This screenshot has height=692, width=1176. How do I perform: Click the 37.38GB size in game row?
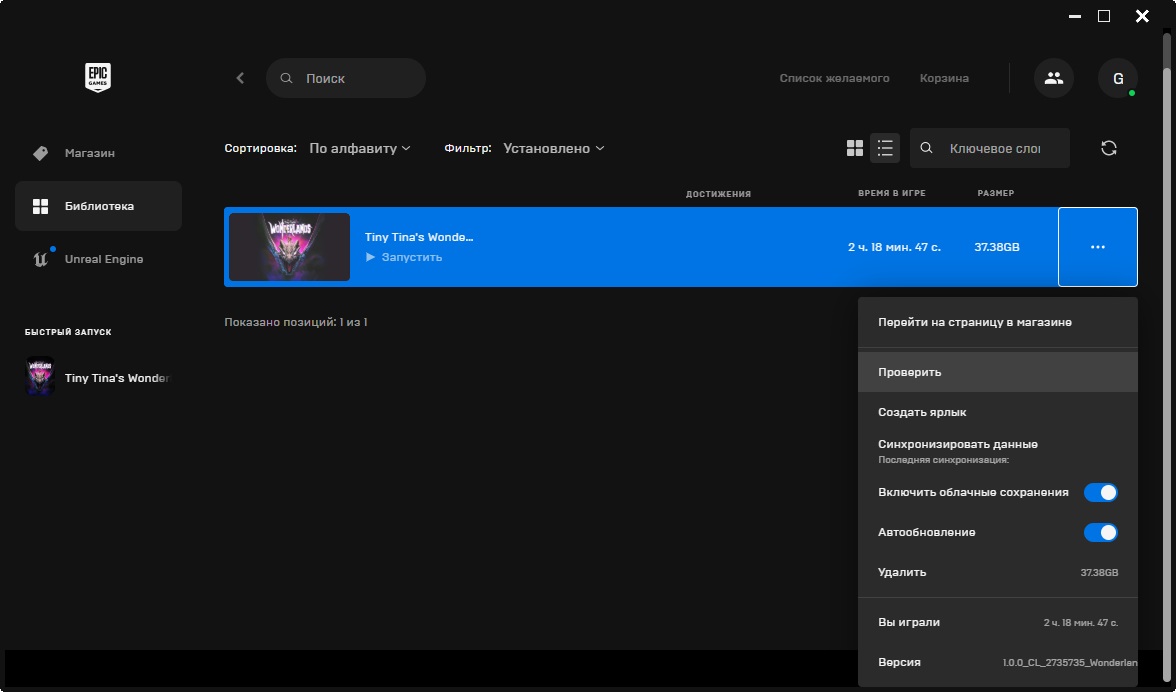pos(997,247)
